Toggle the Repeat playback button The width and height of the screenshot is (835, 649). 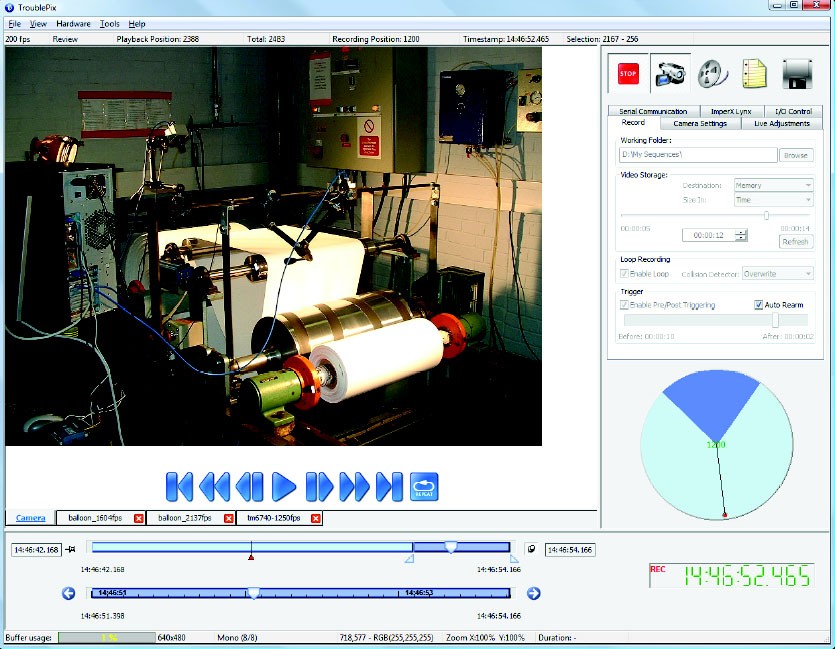tap(424, 487)
